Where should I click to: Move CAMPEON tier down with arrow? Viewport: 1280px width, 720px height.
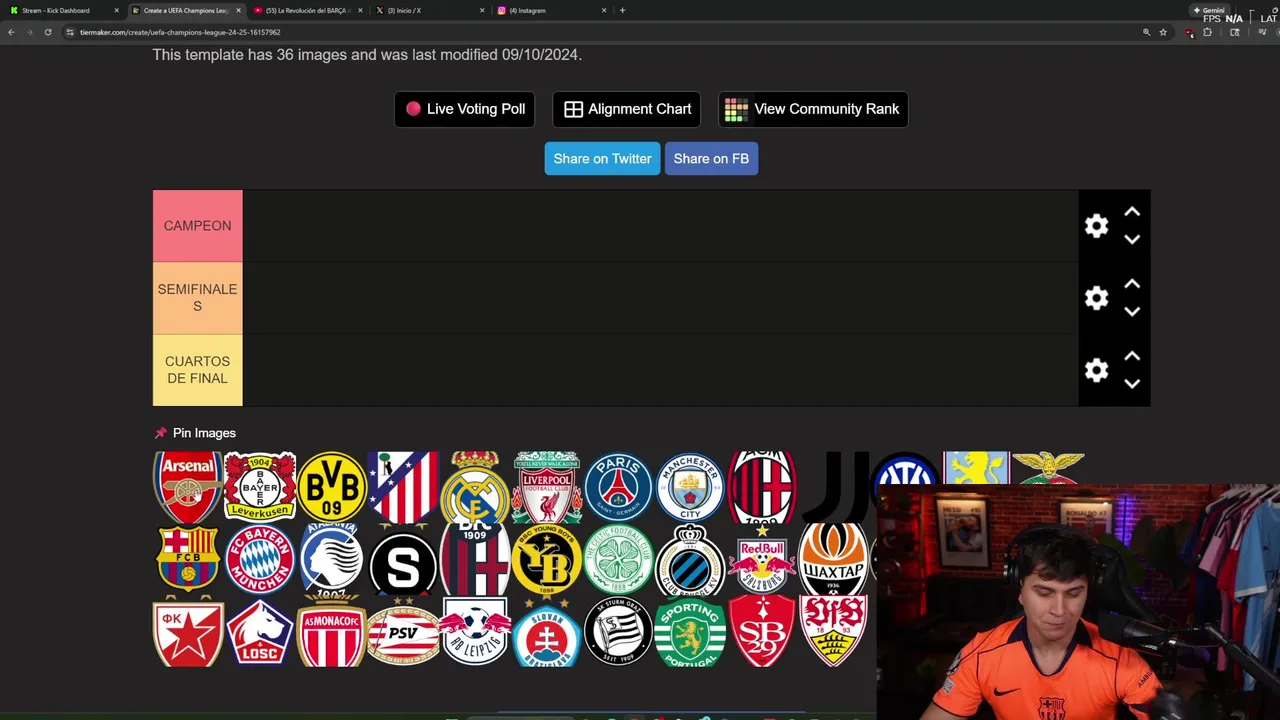1132,240
